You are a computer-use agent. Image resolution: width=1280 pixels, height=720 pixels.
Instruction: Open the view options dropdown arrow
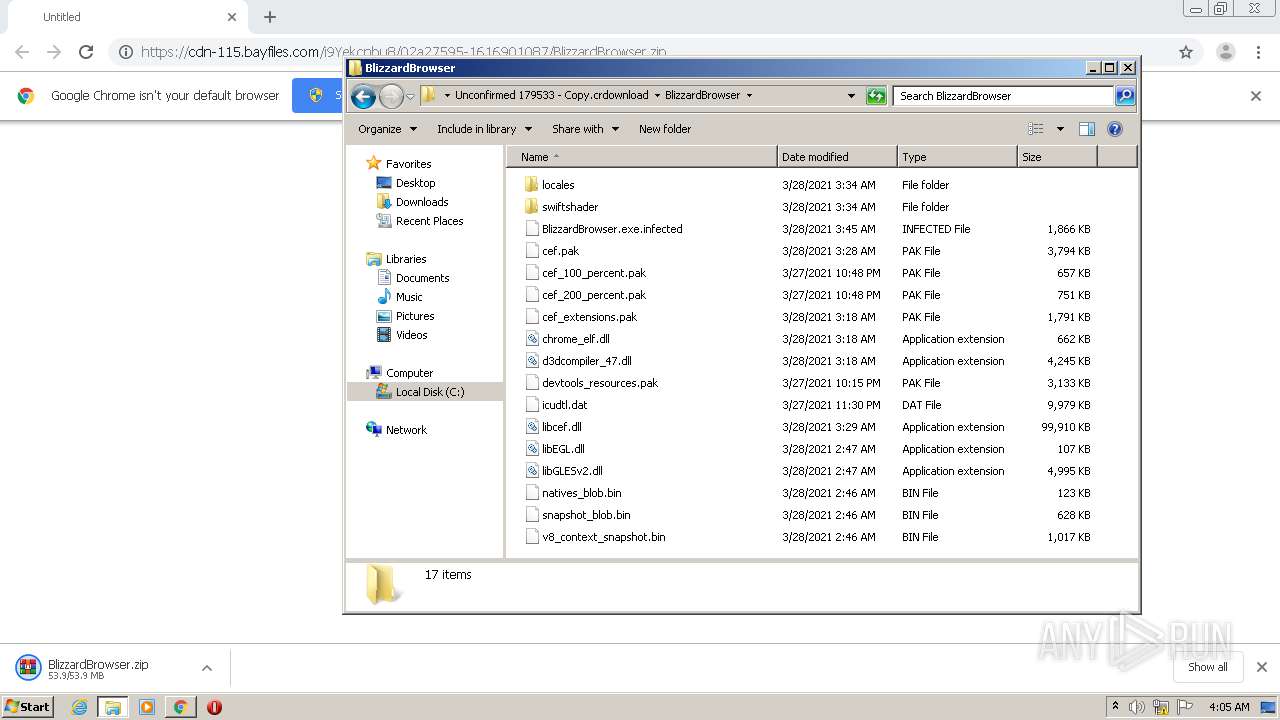[x=1060, y=129]
